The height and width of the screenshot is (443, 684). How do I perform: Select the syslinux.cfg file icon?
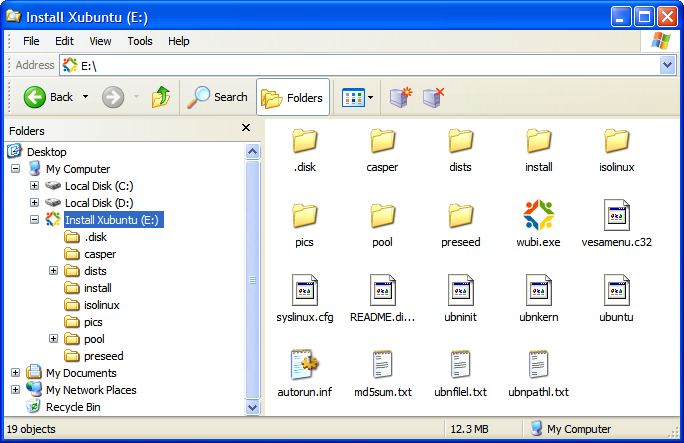coord(304,290)
